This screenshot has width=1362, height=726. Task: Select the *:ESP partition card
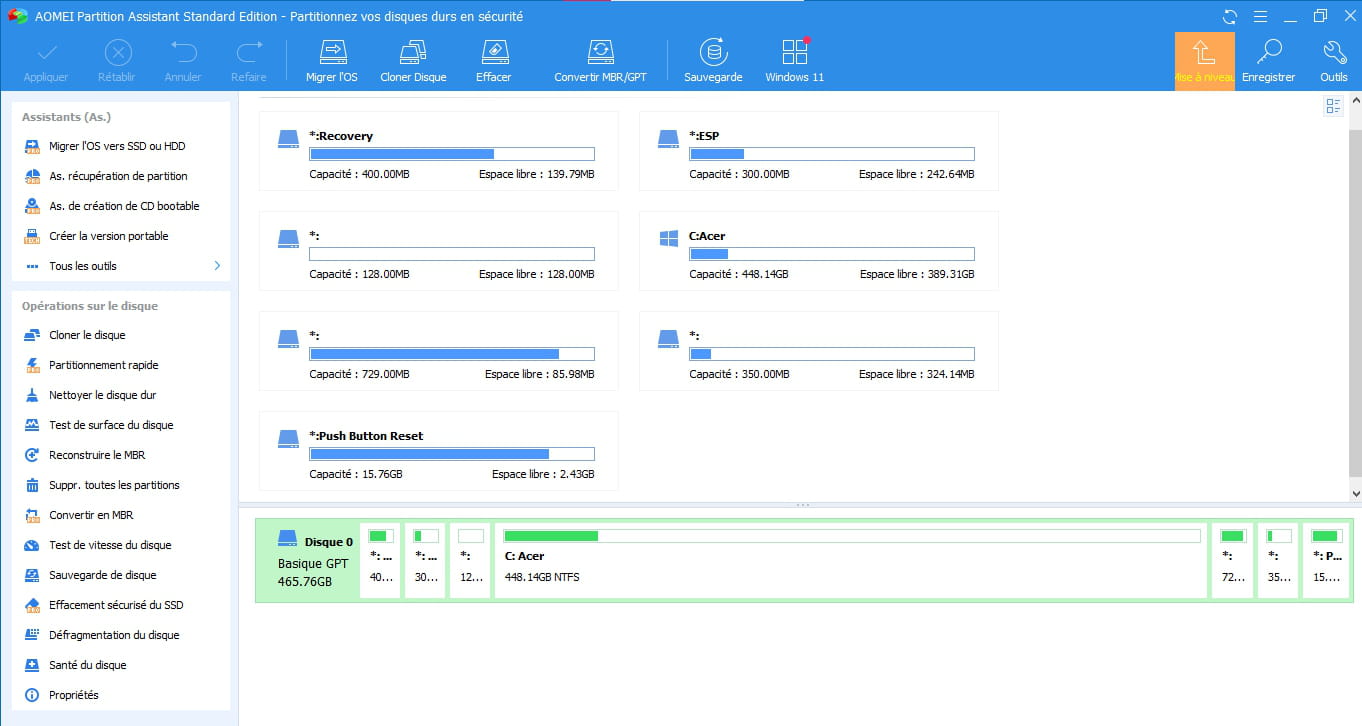pyautogui.click(x=819, y=151)
